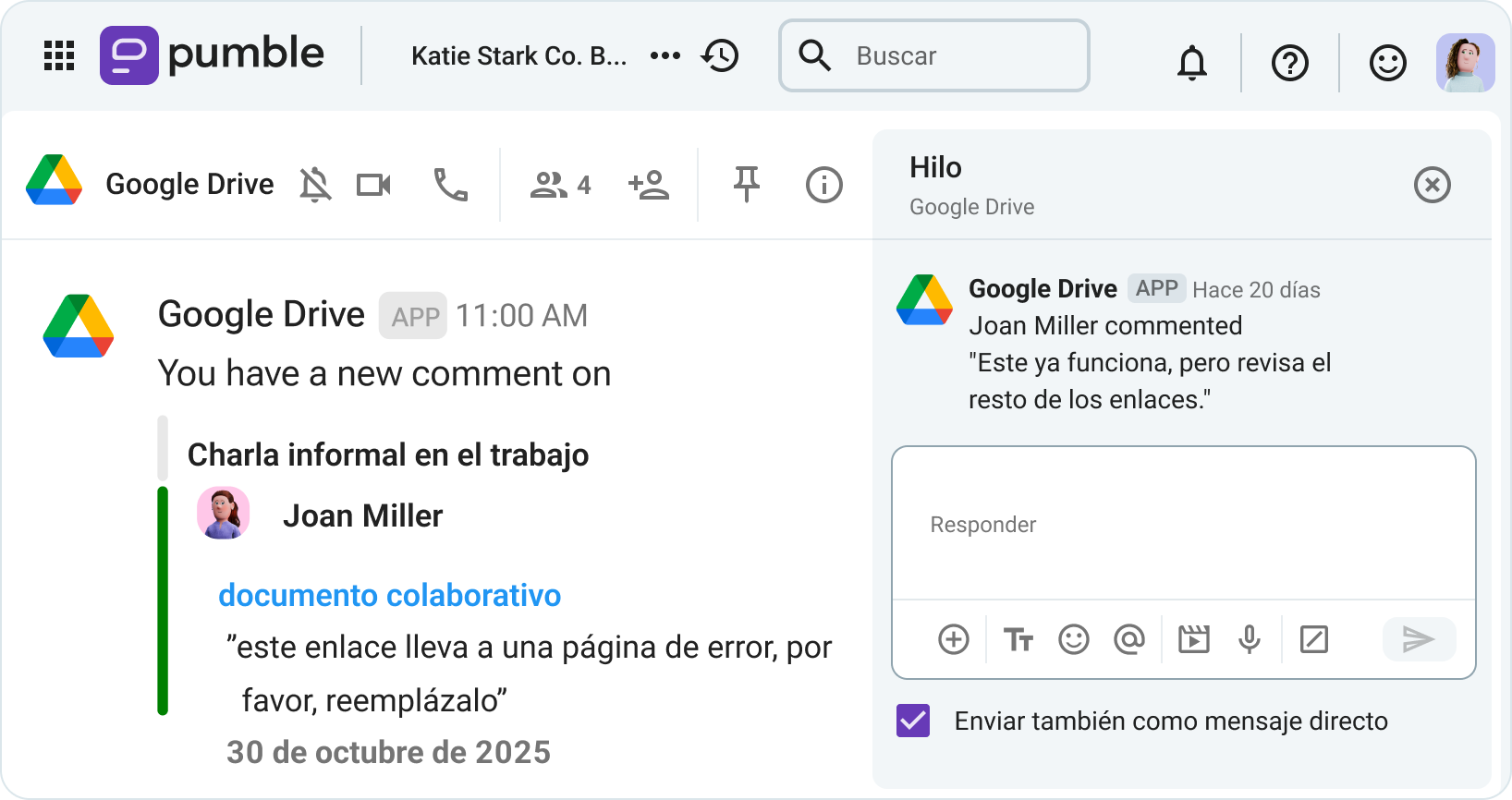The image size is (1512, 800).
Task: Set status via smiley icon
Action: point(1387,63)
